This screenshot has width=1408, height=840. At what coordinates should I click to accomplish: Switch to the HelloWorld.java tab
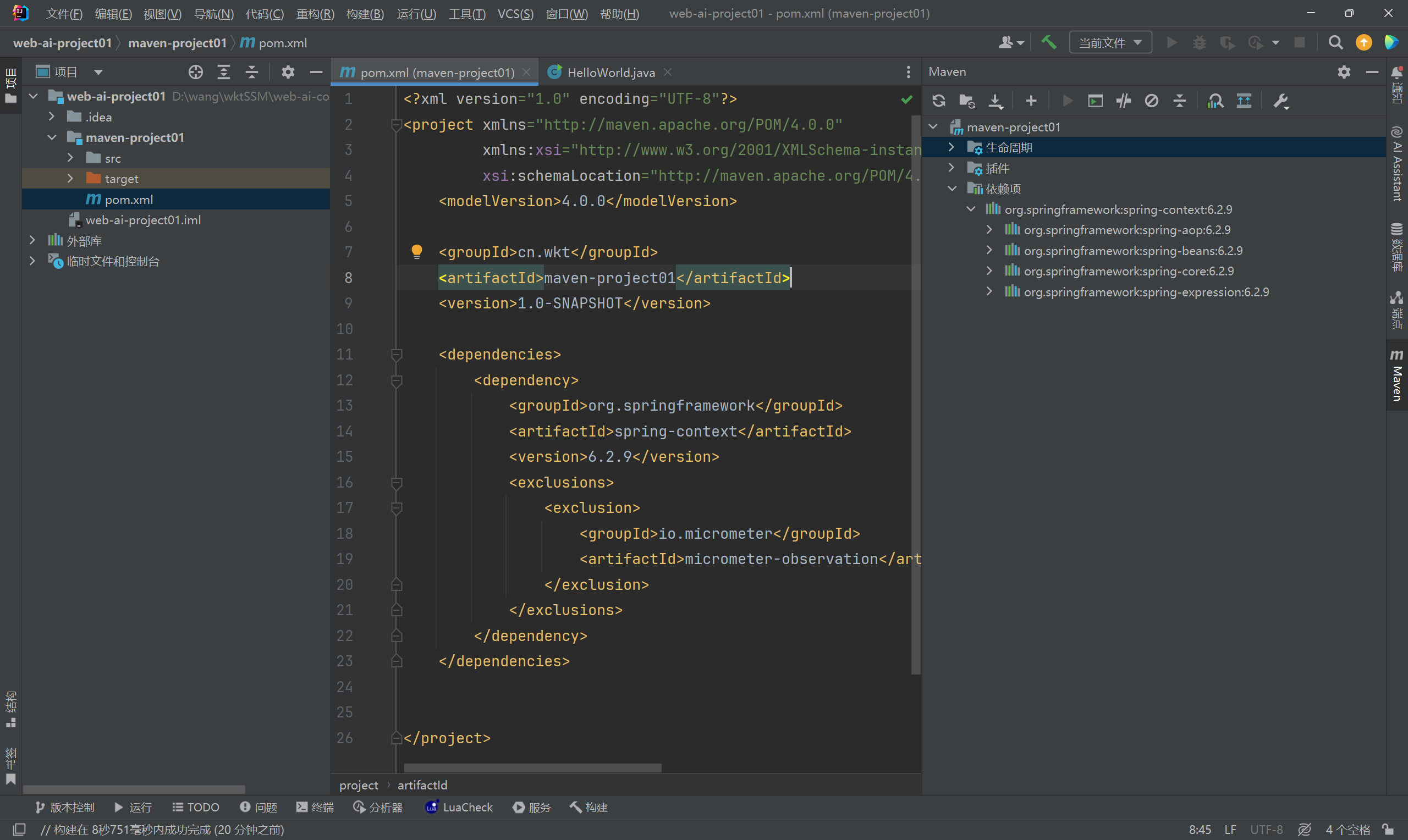610,73
